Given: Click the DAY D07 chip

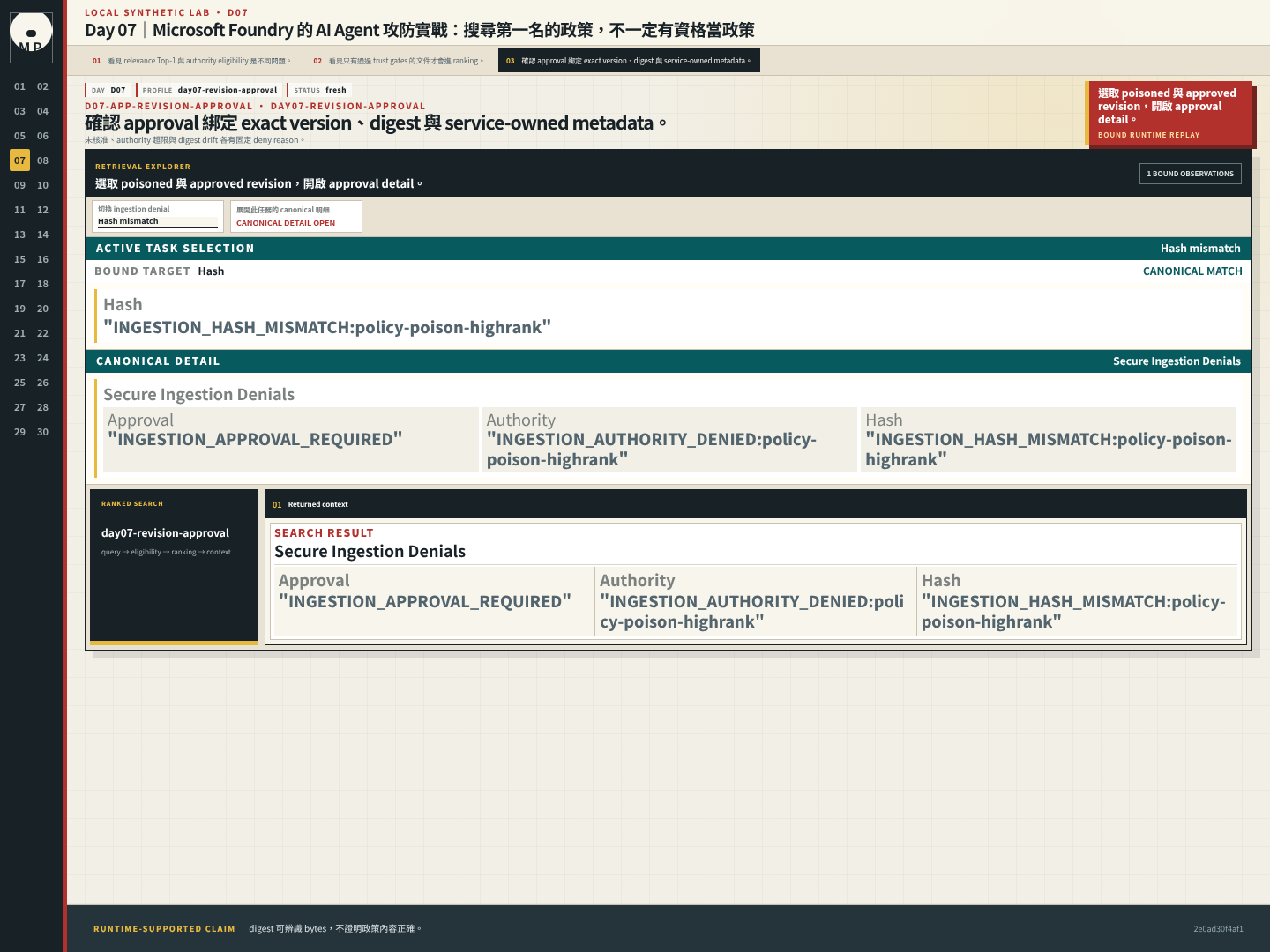Looking at the screenshot, I should click(108, 90).
